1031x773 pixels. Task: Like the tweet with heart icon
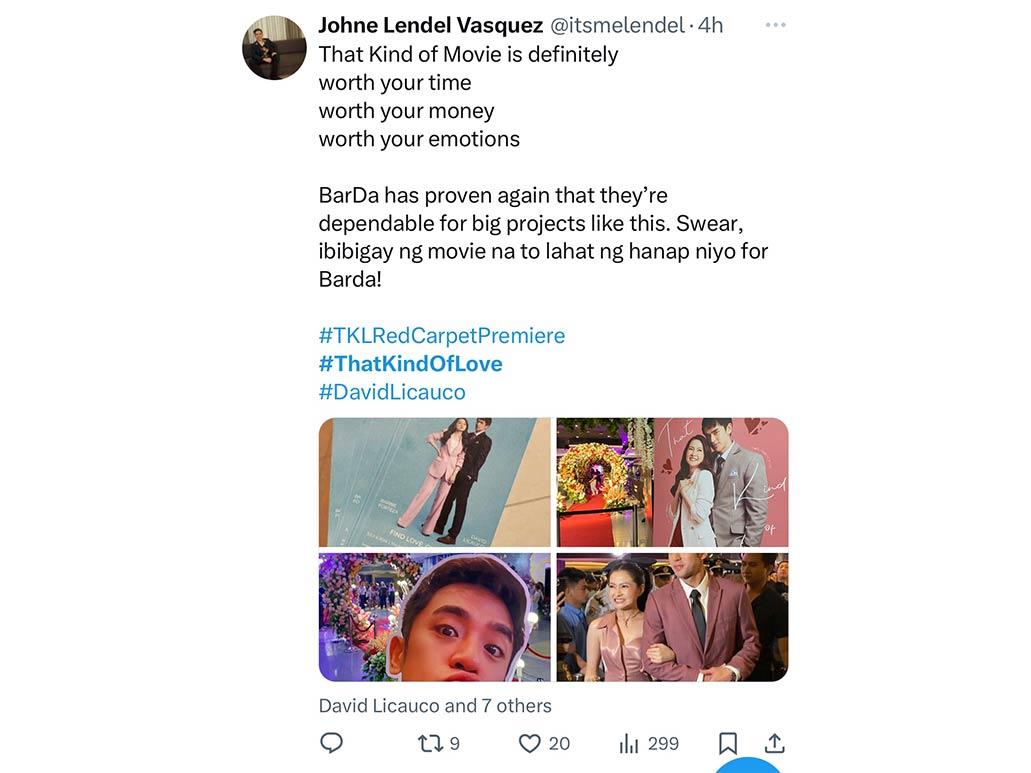(530, 743)
